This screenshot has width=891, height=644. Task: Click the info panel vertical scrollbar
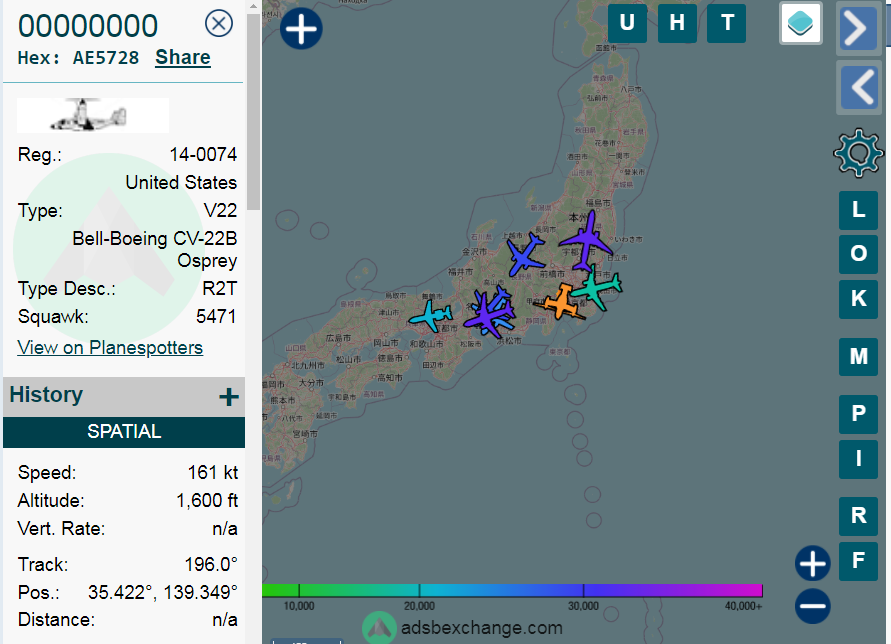253,114
